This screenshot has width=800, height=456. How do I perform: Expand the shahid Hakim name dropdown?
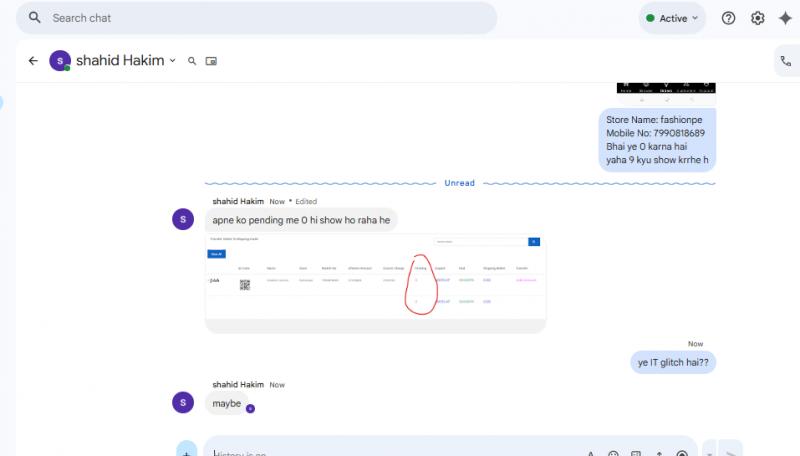(172, 61)
